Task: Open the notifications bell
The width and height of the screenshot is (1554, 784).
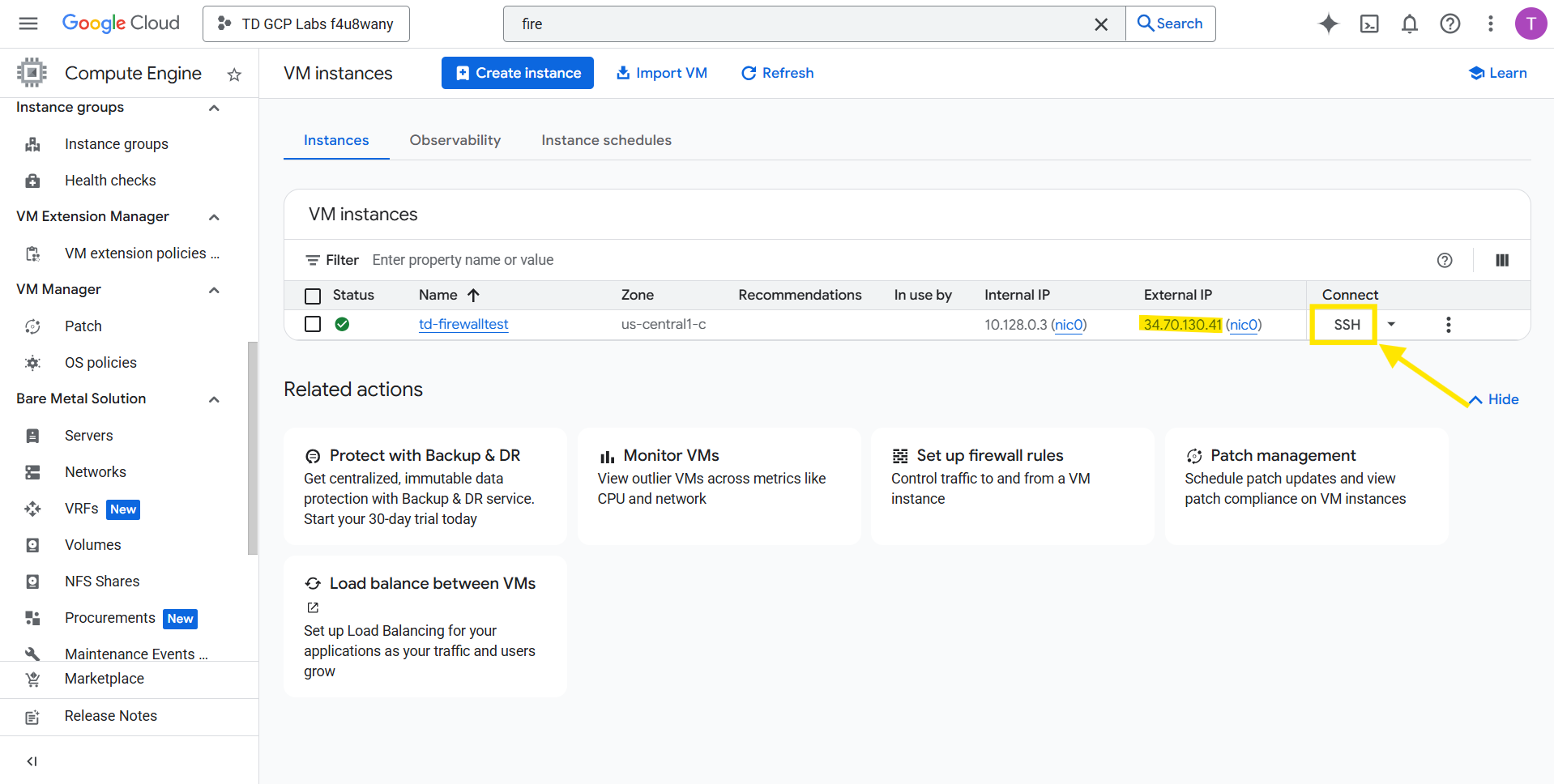Action: pyautogui.click(x=1409, y=24)
